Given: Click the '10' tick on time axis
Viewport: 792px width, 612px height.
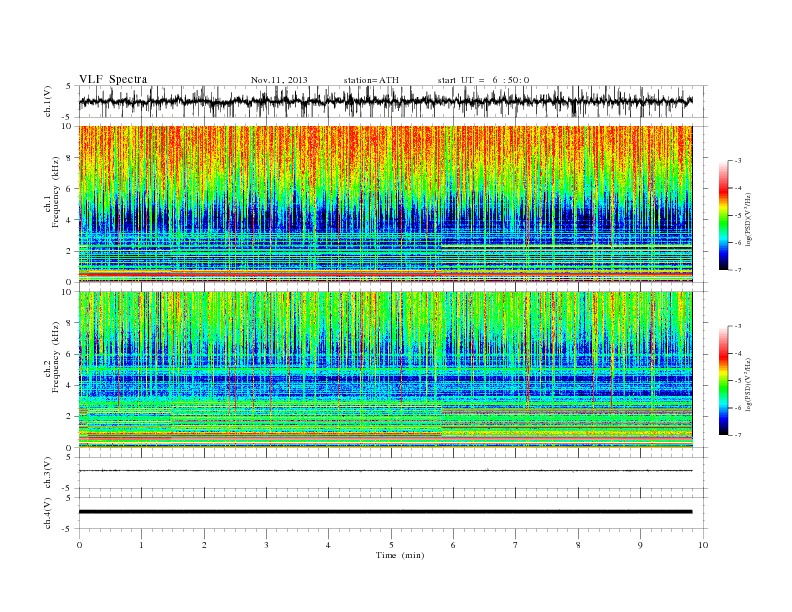Looking at the screenshot, I should pos(703,545).
